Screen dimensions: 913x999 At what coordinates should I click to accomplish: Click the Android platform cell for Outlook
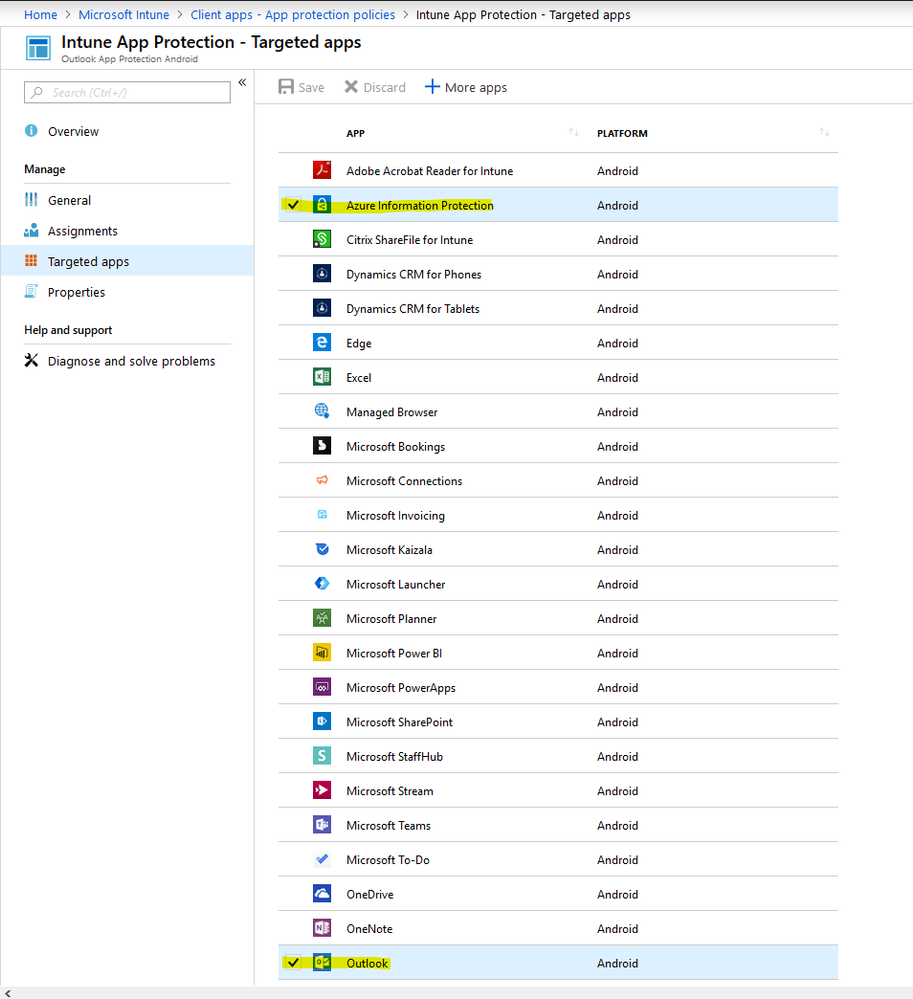point(617,963)
